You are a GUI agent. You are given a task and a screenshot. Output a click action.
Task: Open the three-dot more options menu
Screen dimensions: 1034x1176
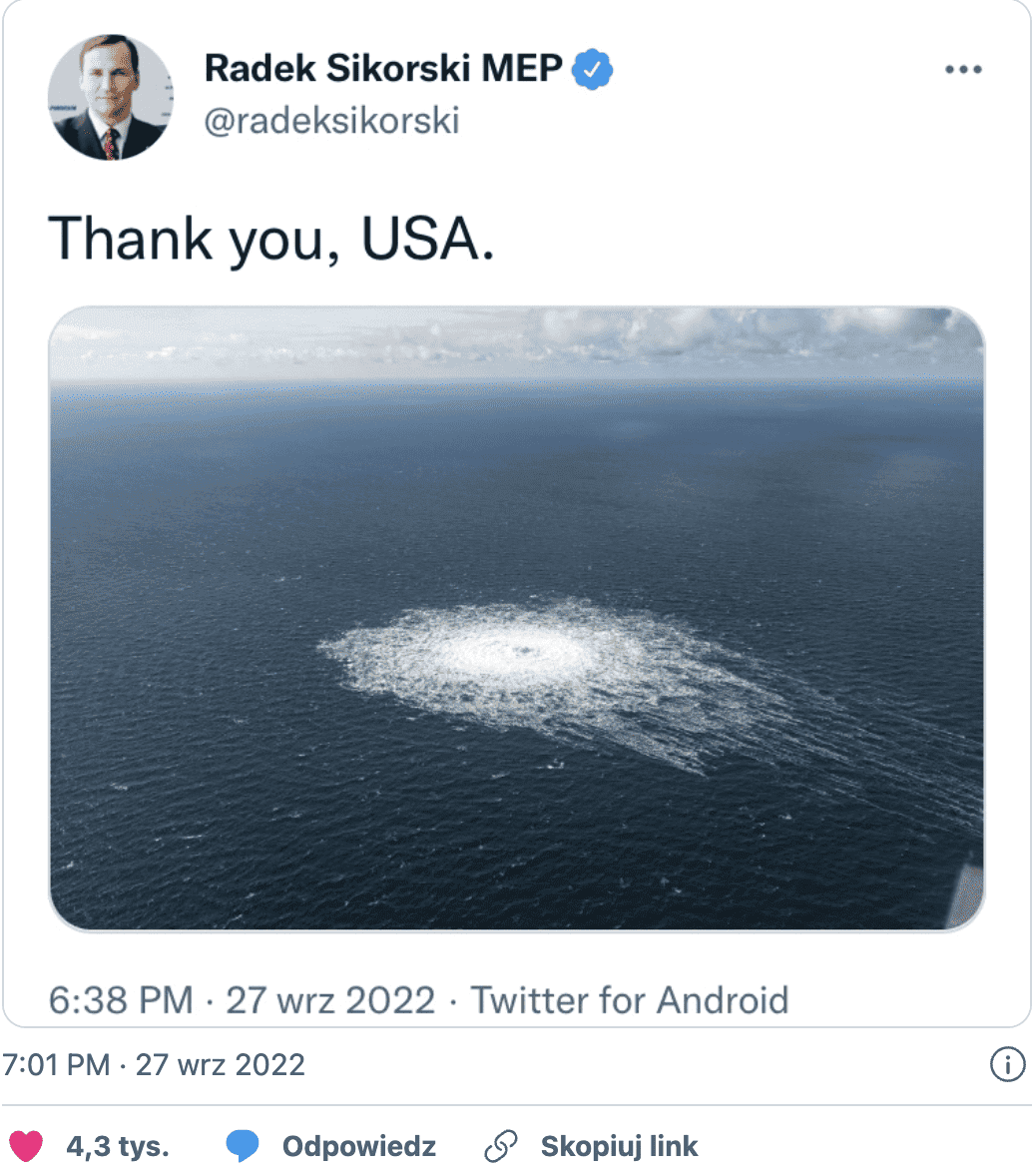pyautogui.click(x=962, y=70)
